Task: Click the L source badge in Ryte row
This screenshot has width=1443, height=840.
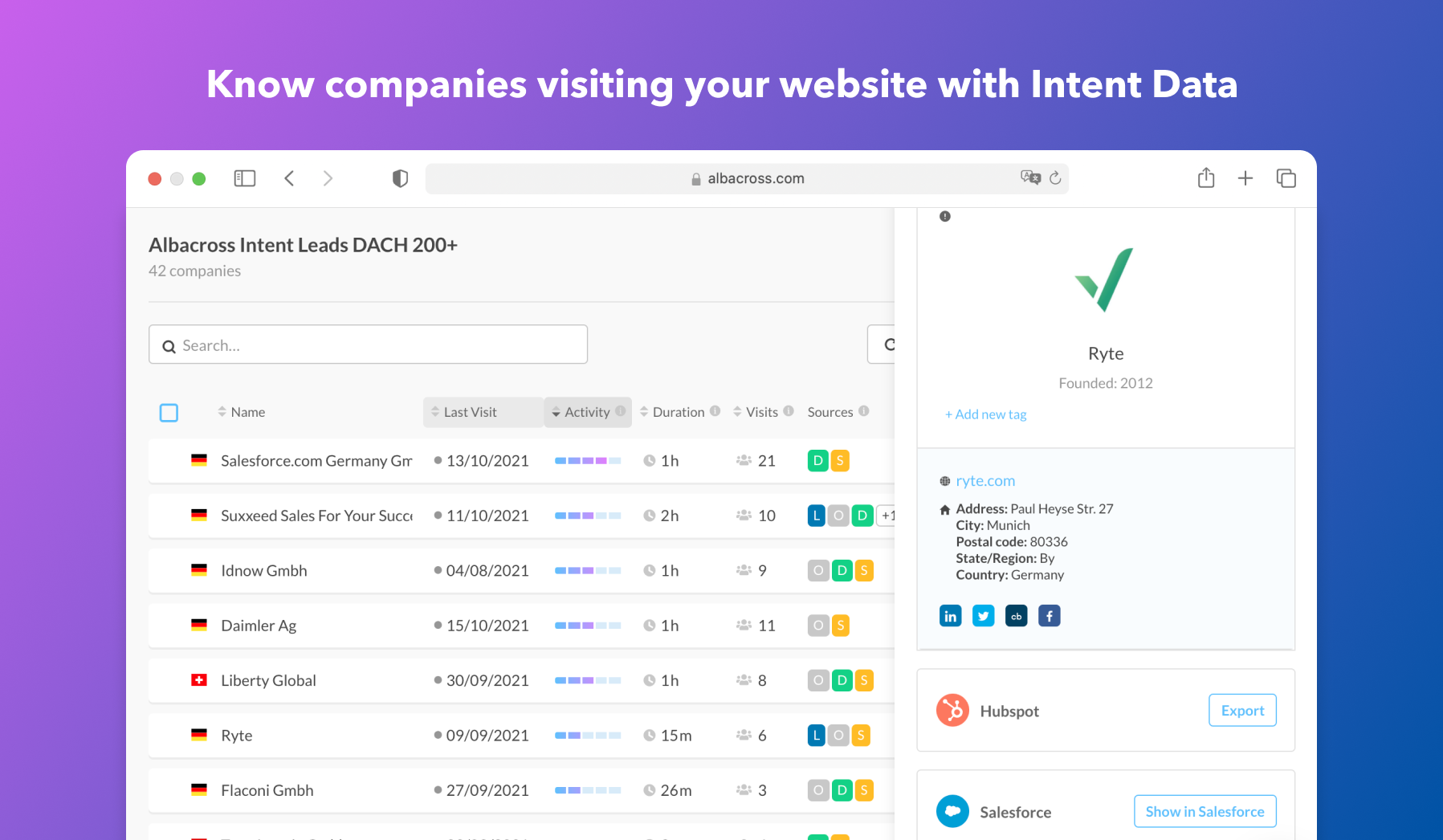Action: [817, 735]
